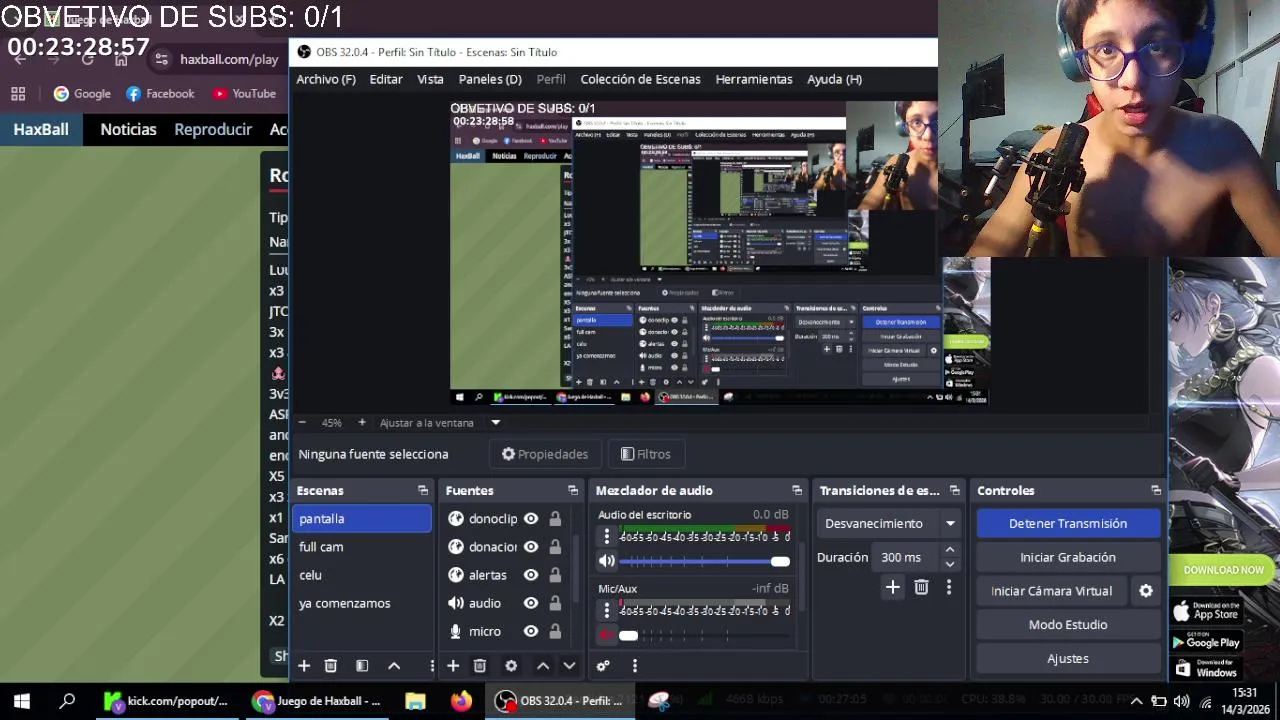Open source properties gear in Fuentes toolbar

click(x=511, y=666)
